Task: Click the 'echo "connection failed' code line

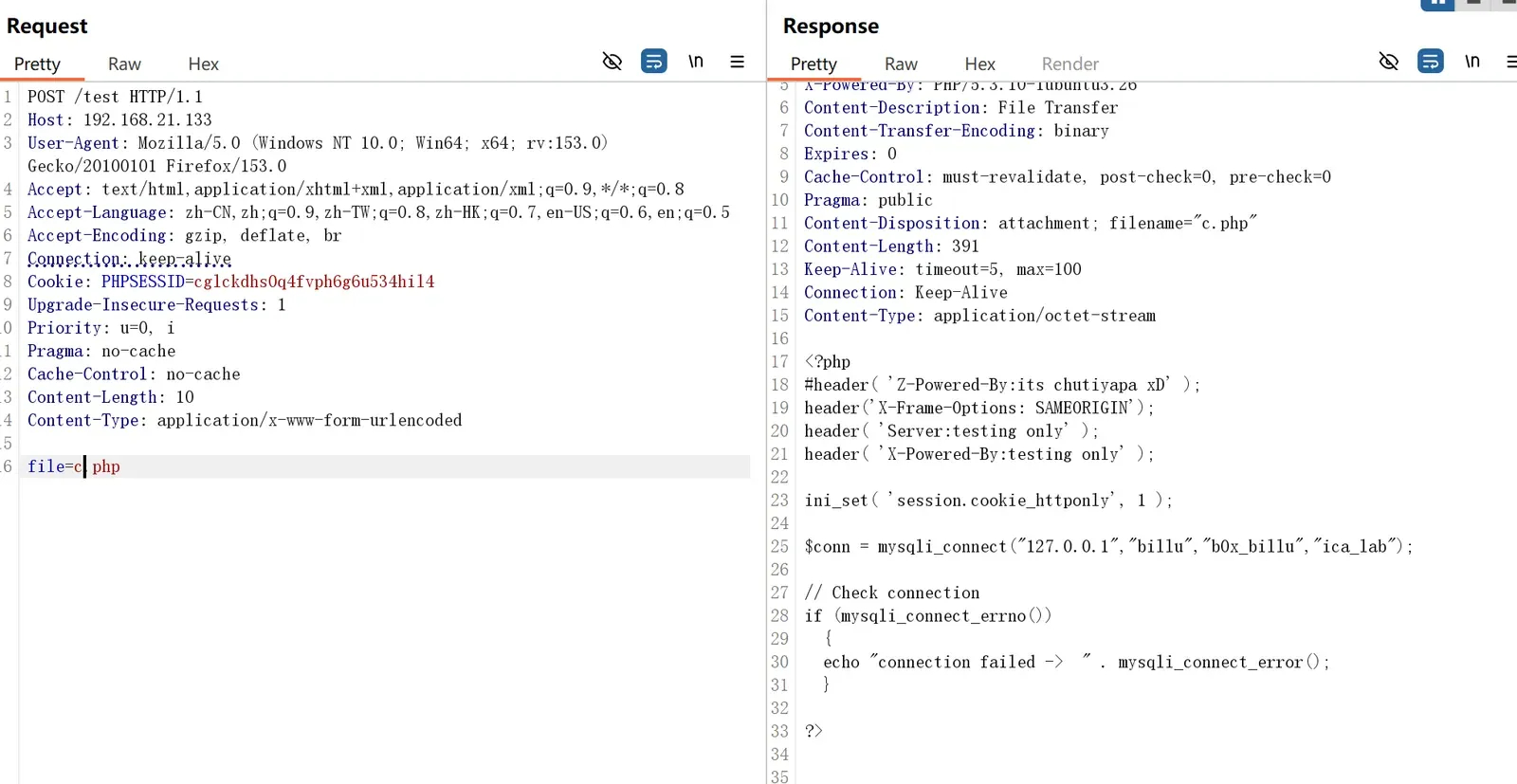Action: point(1076,663)
